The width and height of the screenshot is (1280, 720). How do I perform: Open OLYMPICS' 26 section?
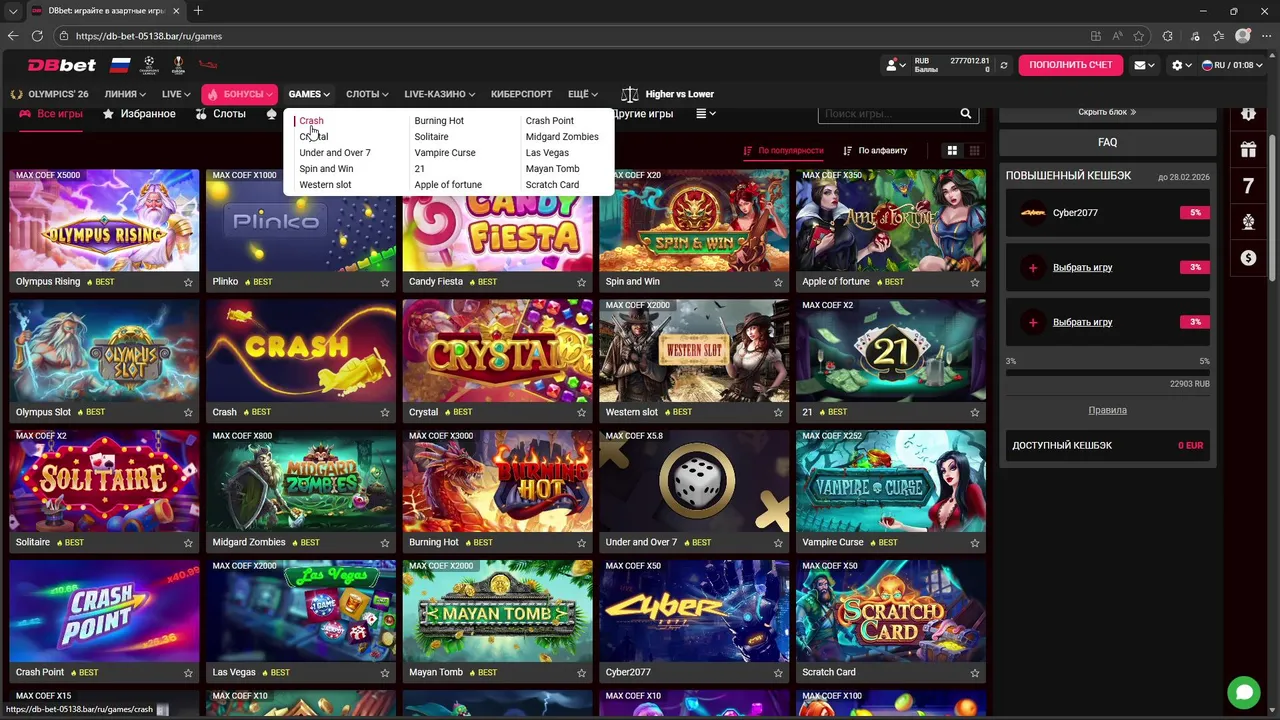click(49, 94)
